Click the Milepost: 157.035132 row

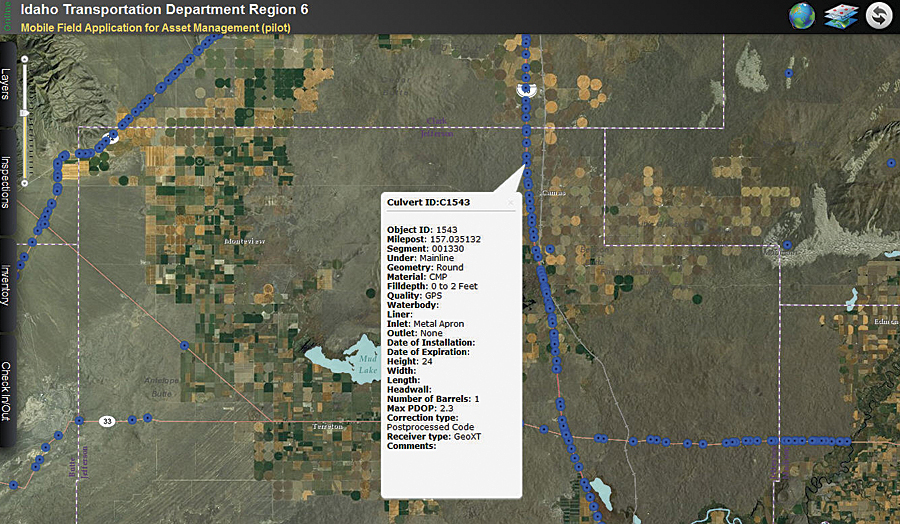coord(434,239)
